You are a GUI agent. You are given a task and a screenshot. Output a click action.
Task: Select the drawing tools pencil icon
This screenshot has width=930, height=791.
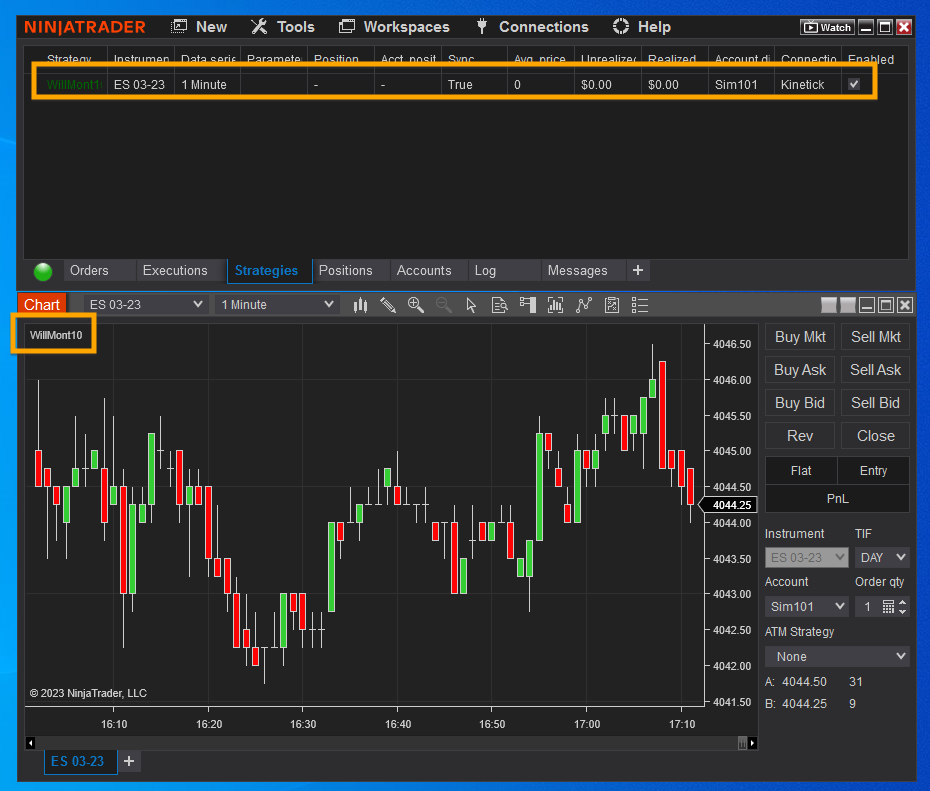point(388,305)
